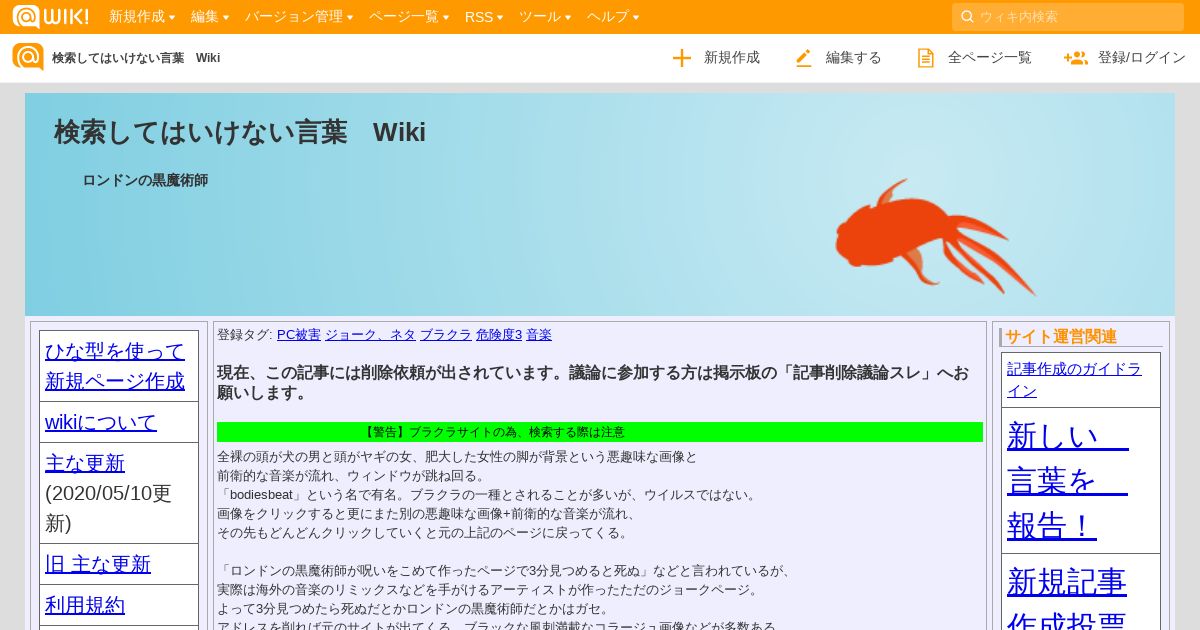Open the 編集 dropdown menu
The image size is (1200, 630).
coord(210,17)
